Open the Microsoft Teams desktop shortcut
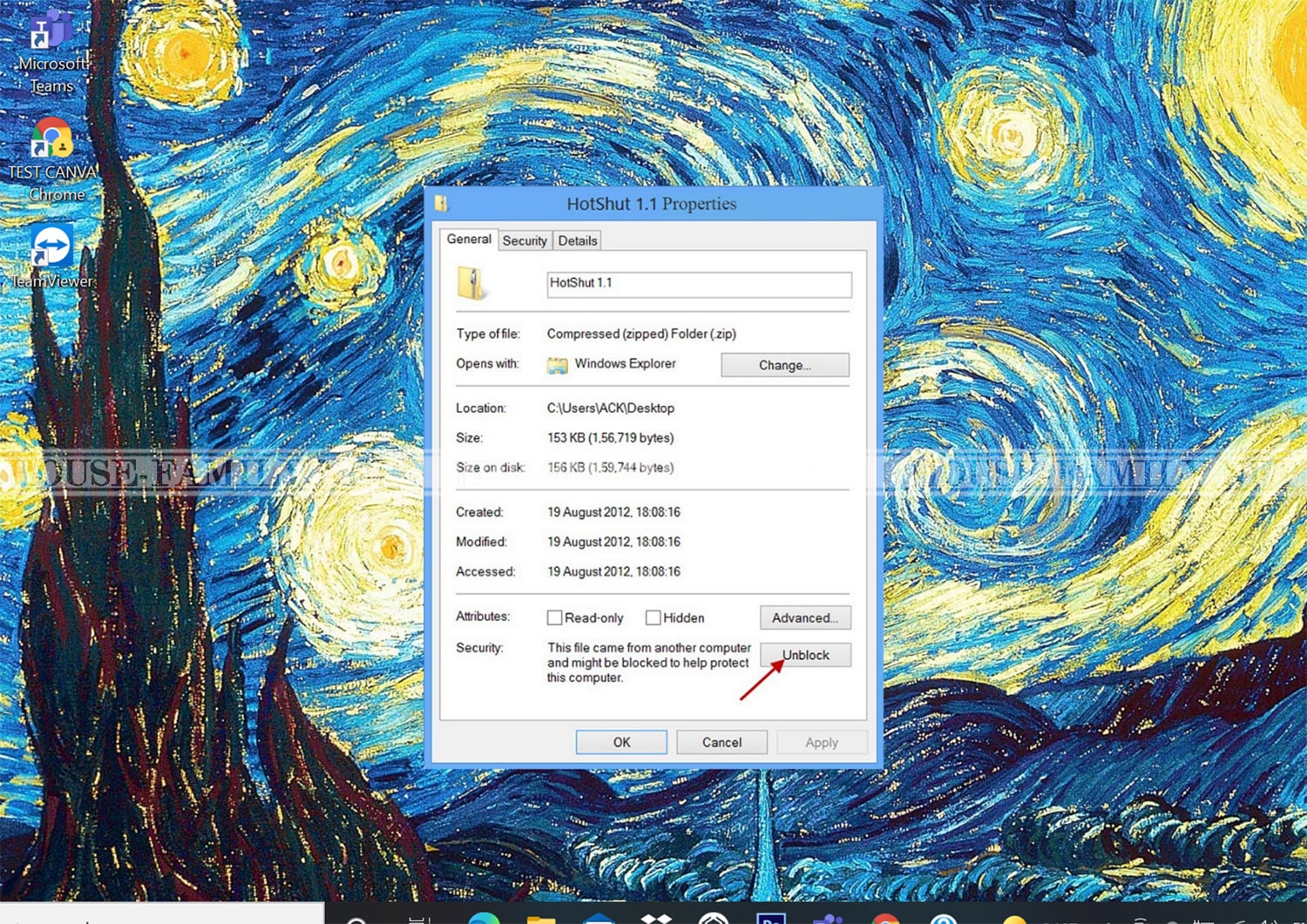This screenshot has width=1307, height=924. pyautogui.click(x=51, y=52)
